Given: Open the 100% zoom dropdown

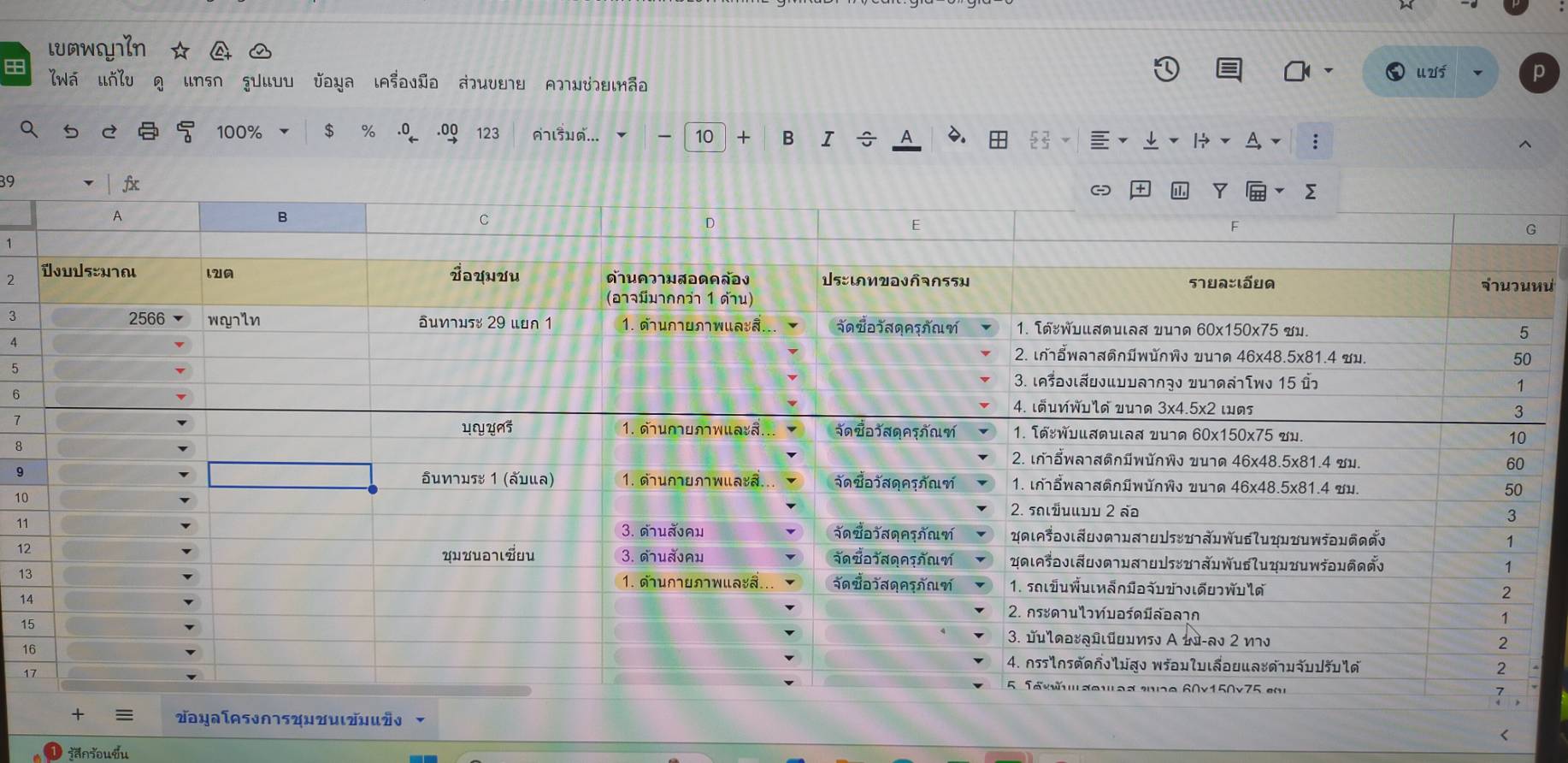Looking at the screenshot, I should [252, 133].
